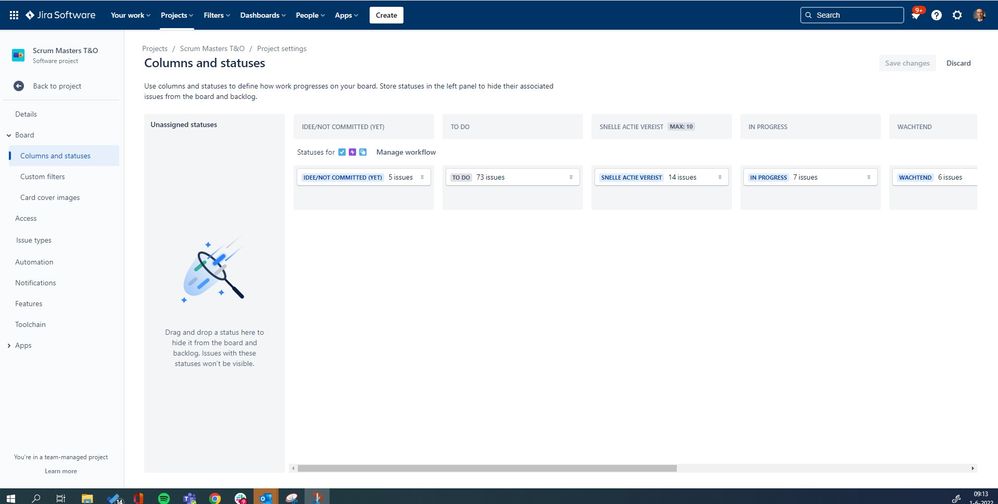
Task: Click Scrum Masters T&O breadcrumb link
Action: [x=212, y=48]
